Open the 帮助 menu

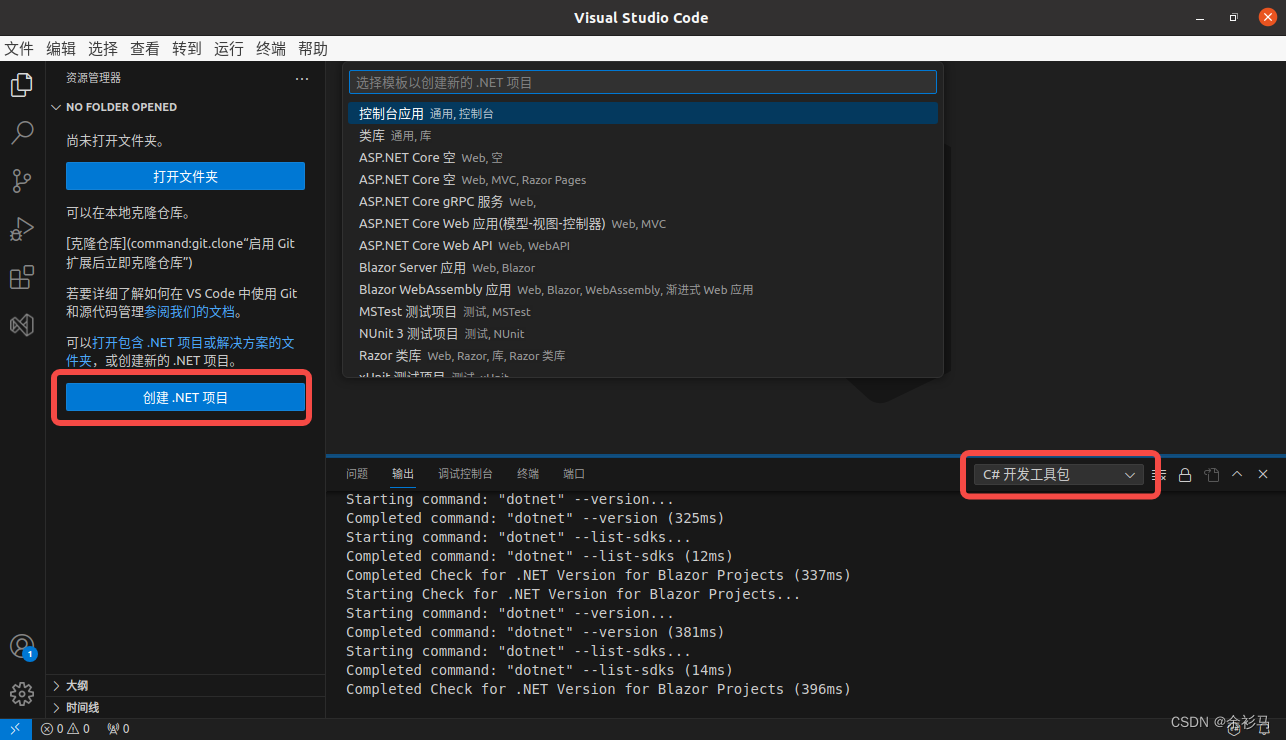point(313,48)
